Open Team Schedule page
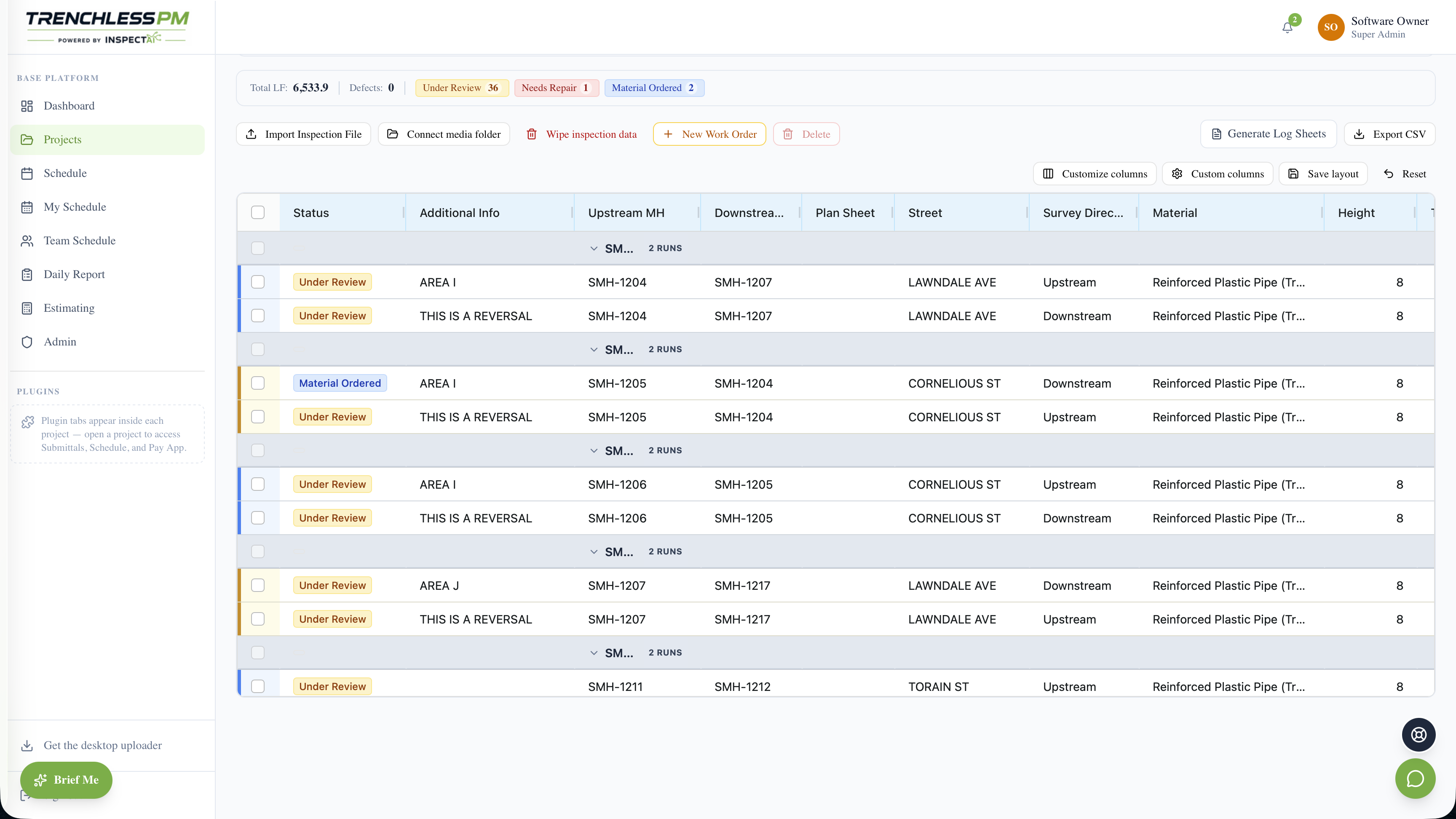The image size is (1456, 819). (107, 240)
